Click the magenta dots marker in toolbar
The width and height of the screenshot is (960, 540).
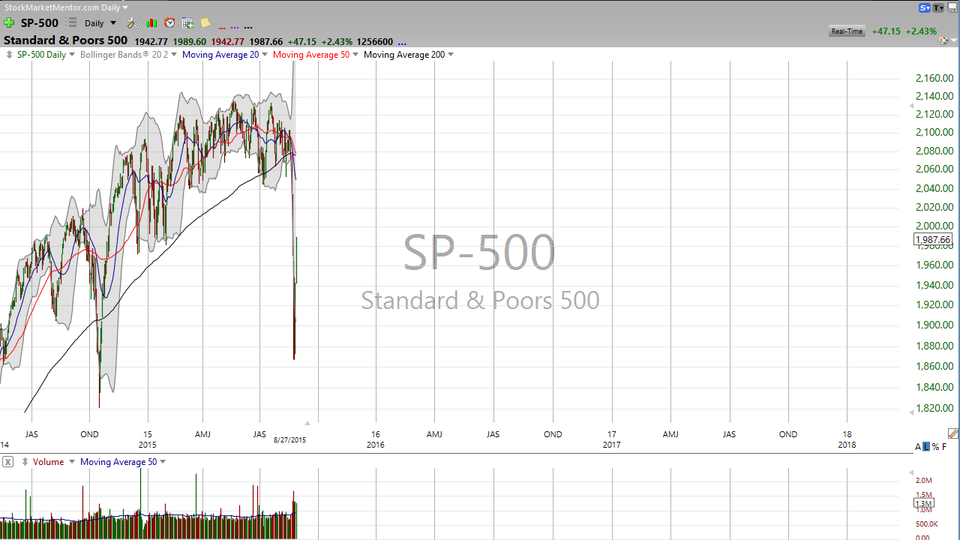(234, 27)
